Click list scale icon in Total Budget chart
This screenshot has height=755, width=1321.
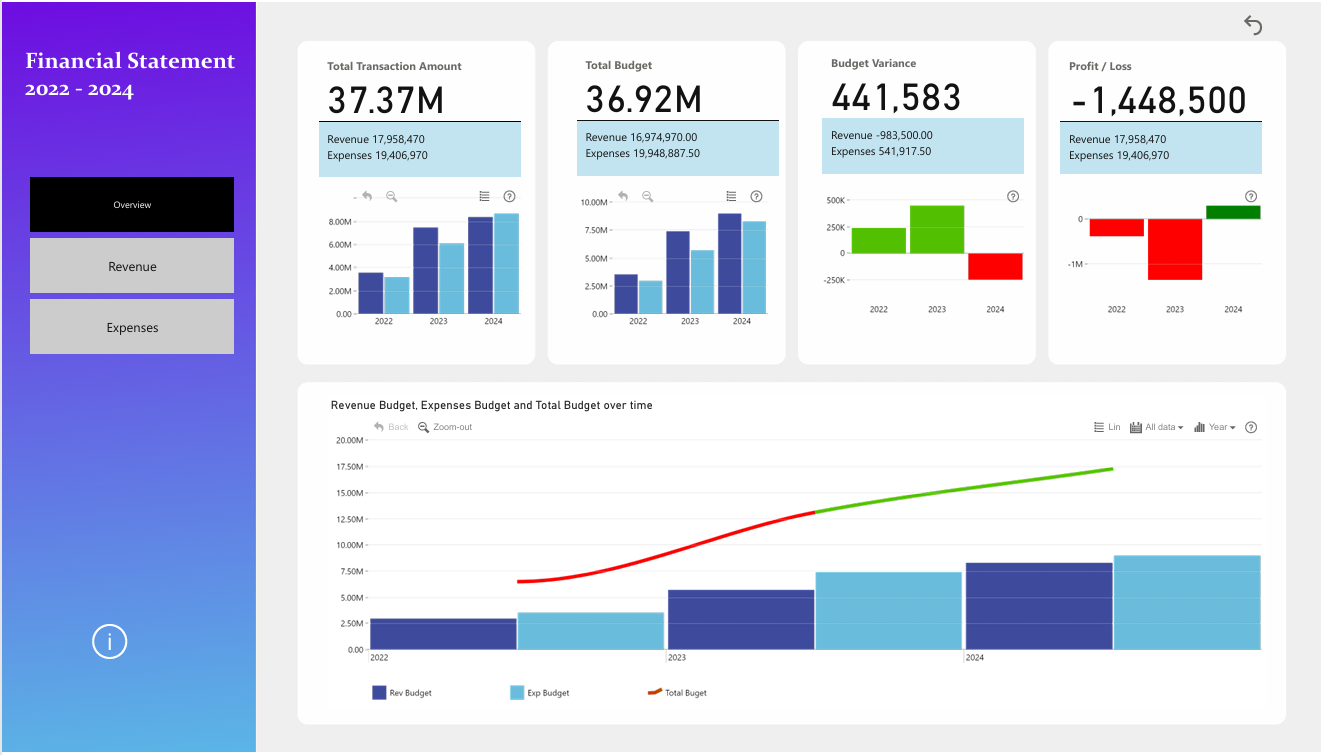(x=731, y=197)
